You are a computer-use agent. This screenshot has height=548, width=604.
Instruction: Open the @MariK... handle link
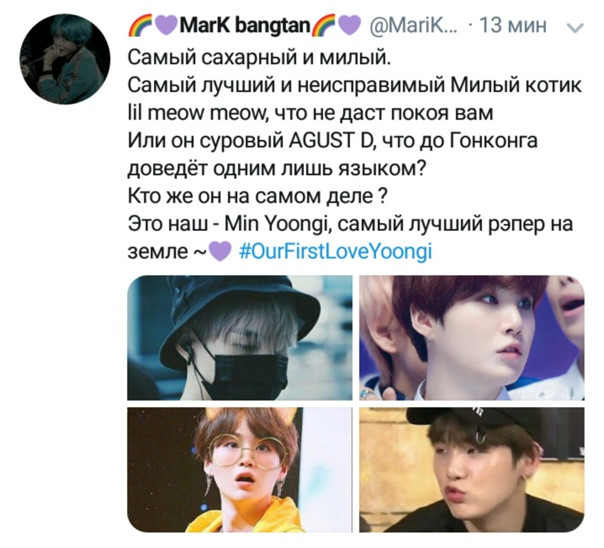pyautogui.click(x=413, y=26)
